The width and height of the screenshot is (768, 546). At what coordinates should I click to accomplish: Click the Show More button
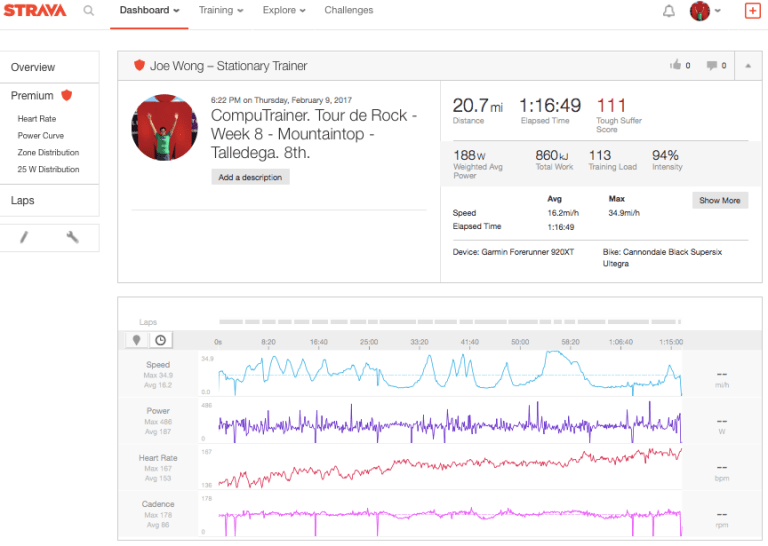[x=719, y=201]
